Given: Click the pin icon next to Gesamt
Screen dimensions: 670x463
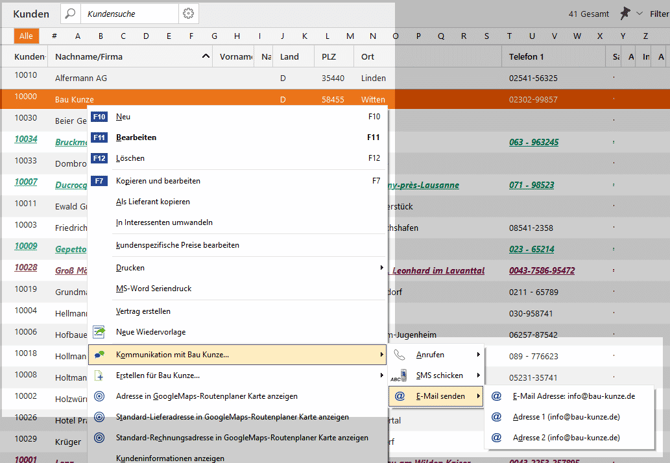Looking at the screenshot, I should click(625, 13).
